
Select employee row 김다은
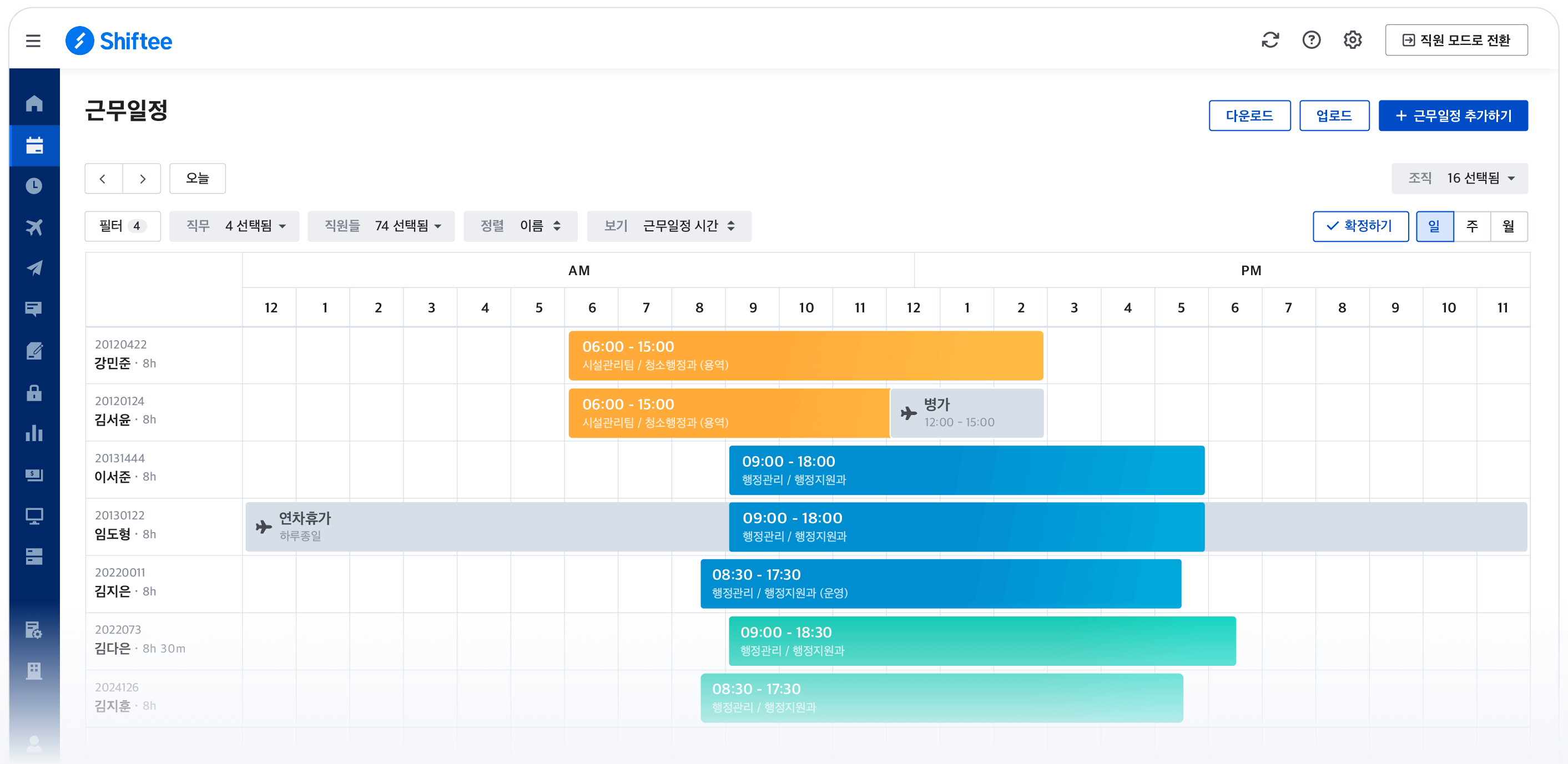164,641
